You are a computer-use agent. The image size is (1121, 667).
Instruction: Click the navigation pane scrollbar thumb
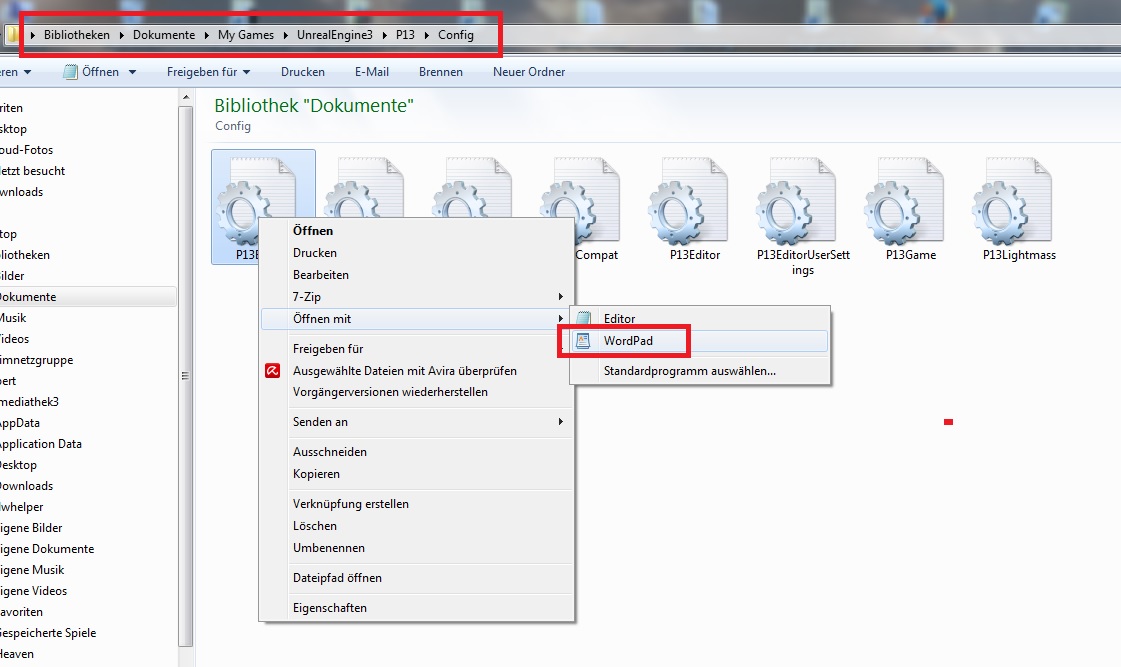(186, 376)
